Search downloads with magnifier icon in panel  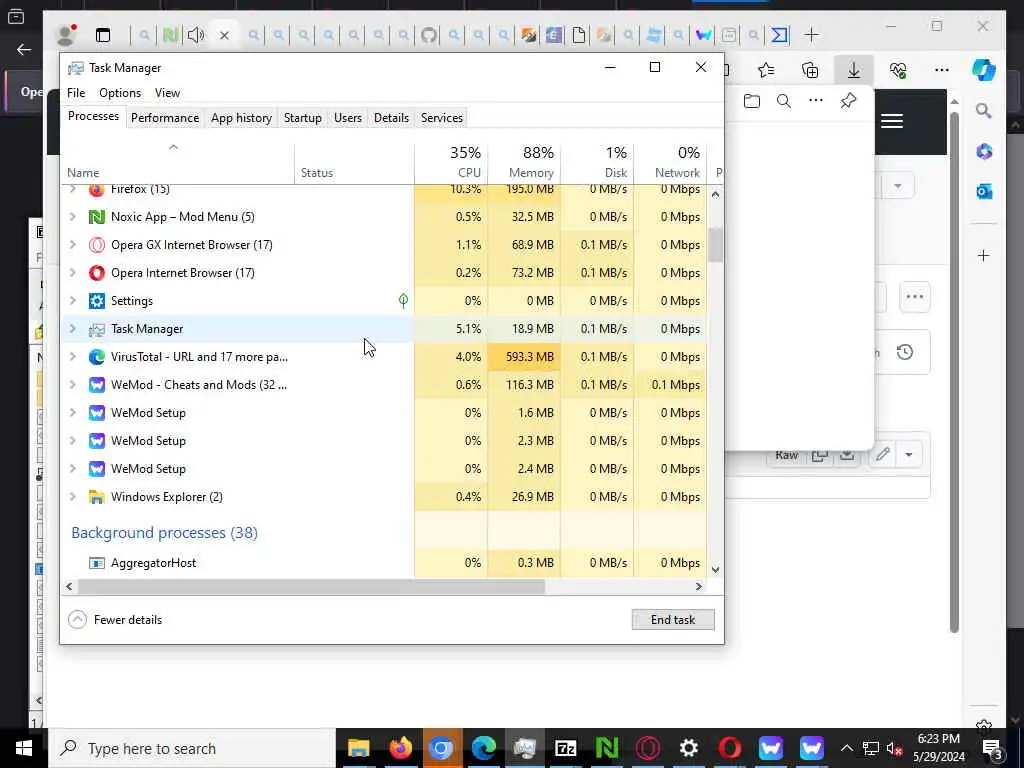tap(784, 101)
